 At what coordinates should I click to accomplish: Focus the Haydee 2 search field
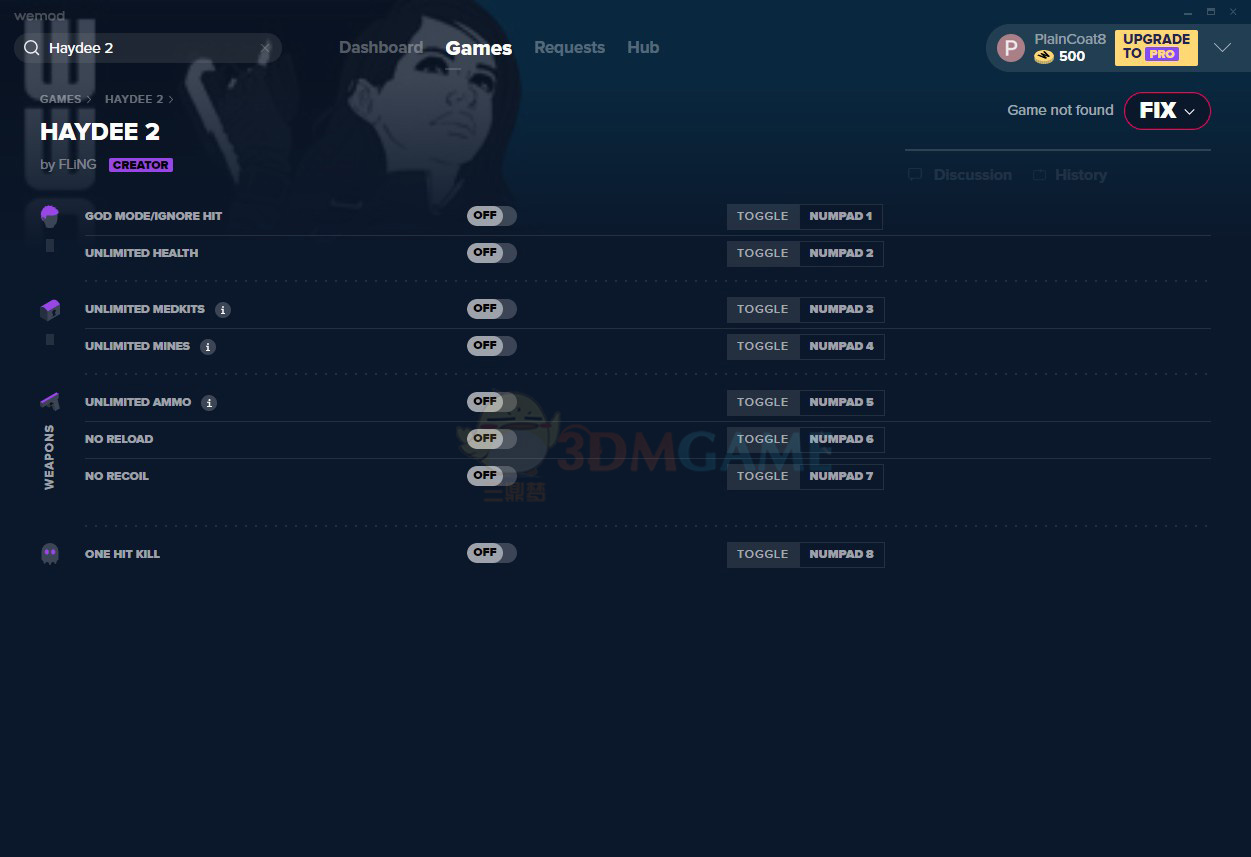pyautogui.click(x=148, y=48)
